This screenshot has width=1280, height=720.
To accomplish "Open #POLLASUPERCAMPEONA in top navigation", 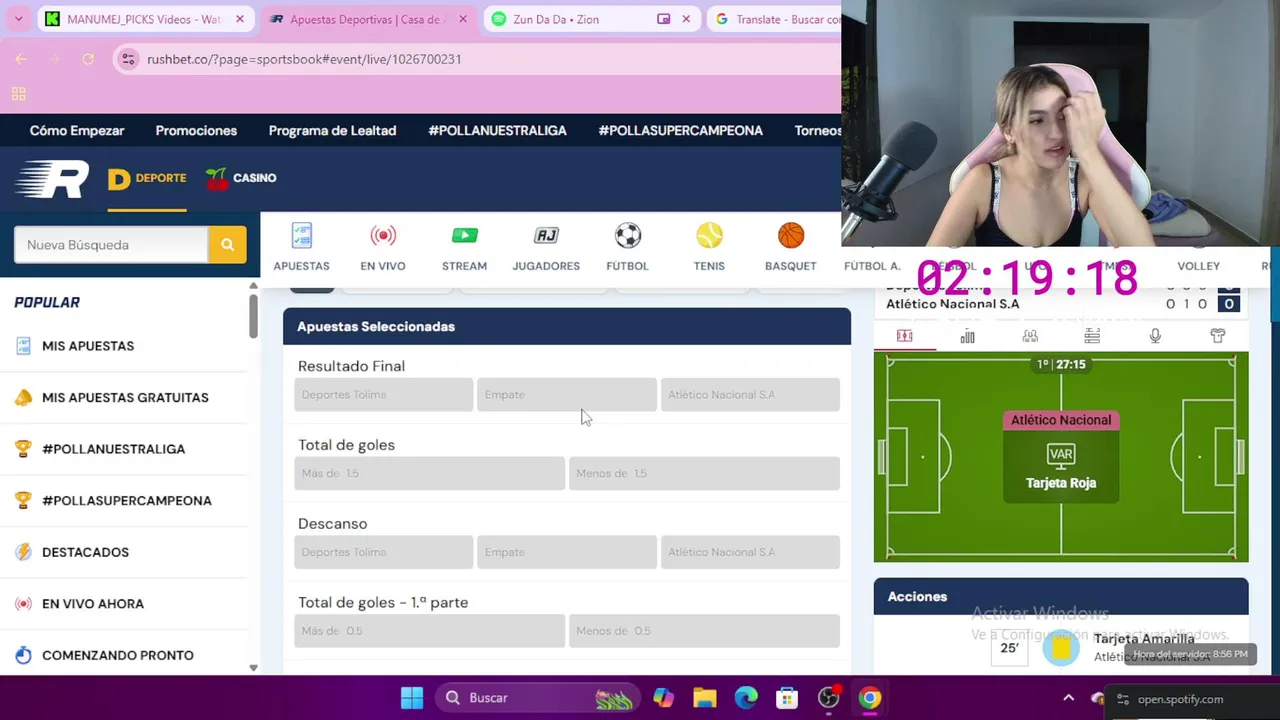I will (x=680, y=130).
